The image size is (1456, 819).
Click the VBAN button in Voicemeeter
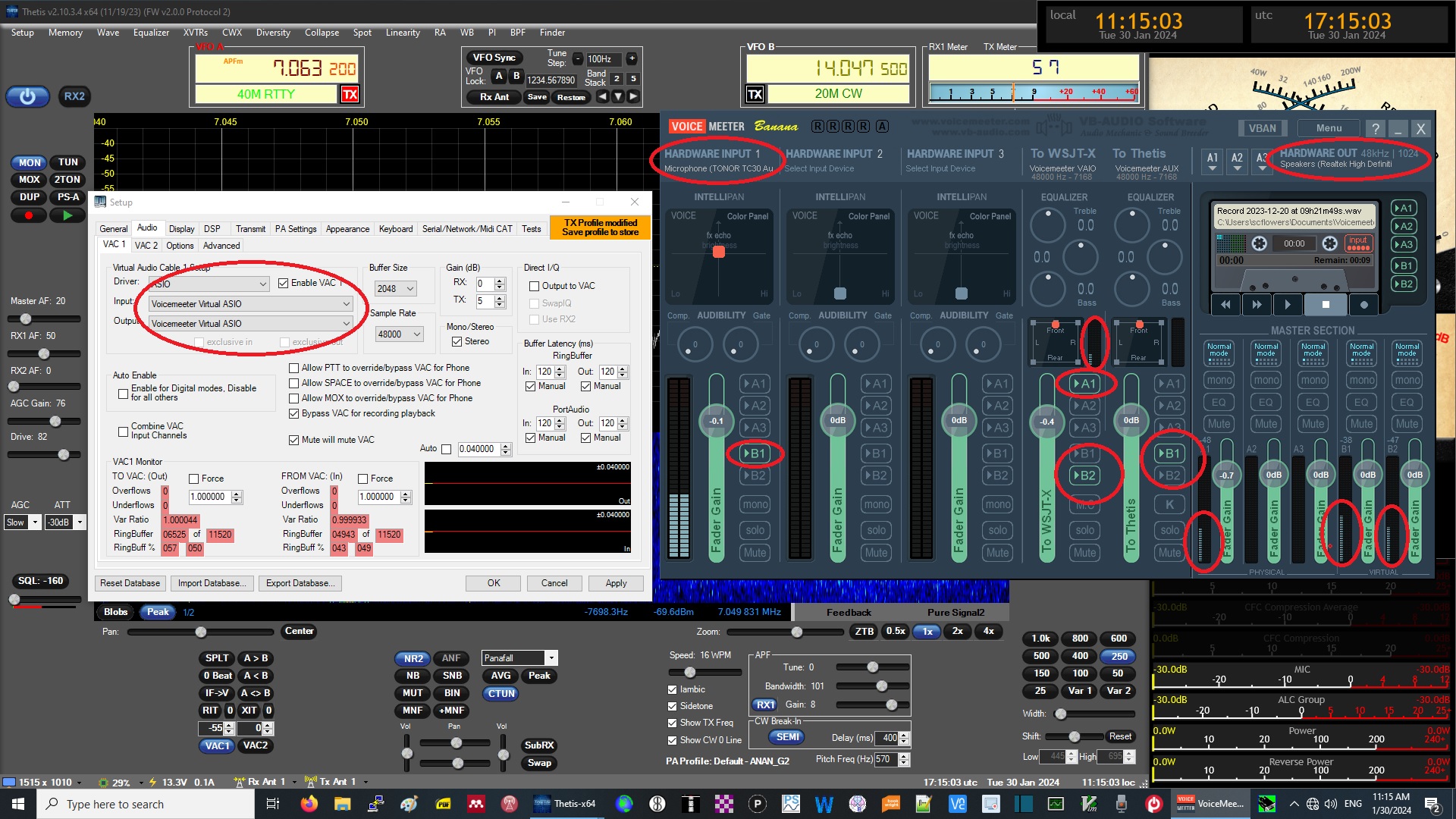point(1263,128)
